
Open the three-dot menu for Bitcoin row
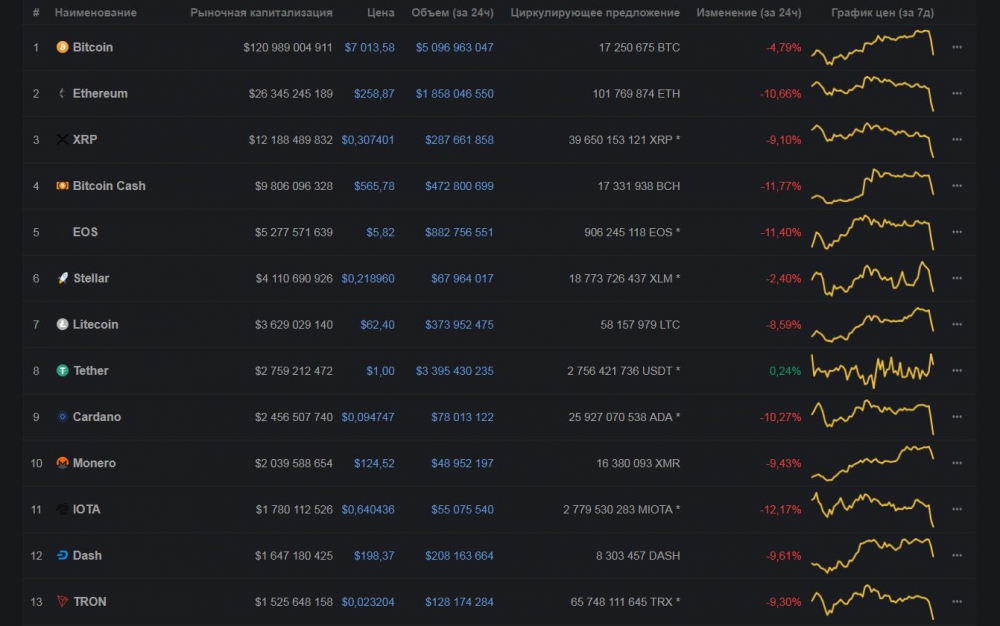click(x=957, y=47)
